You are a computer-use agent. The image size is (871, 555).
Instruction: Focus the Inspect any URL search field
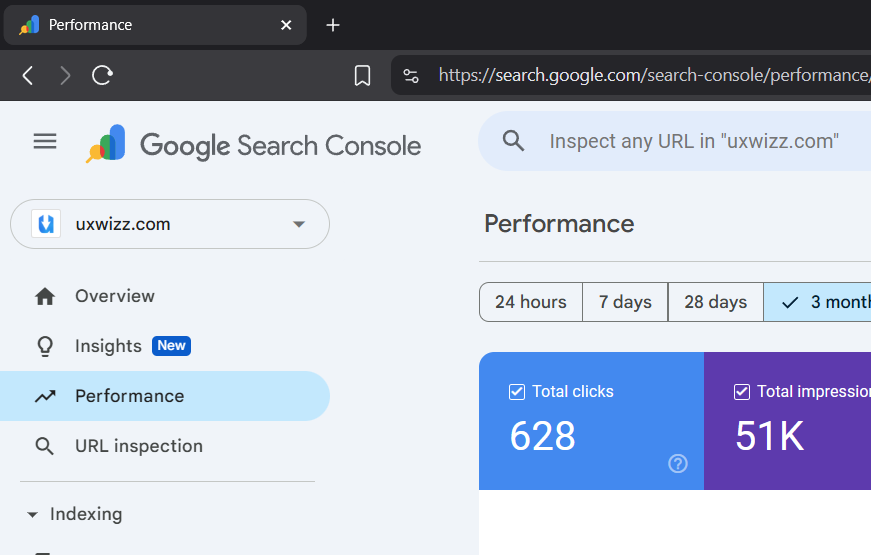click(694, 141)
